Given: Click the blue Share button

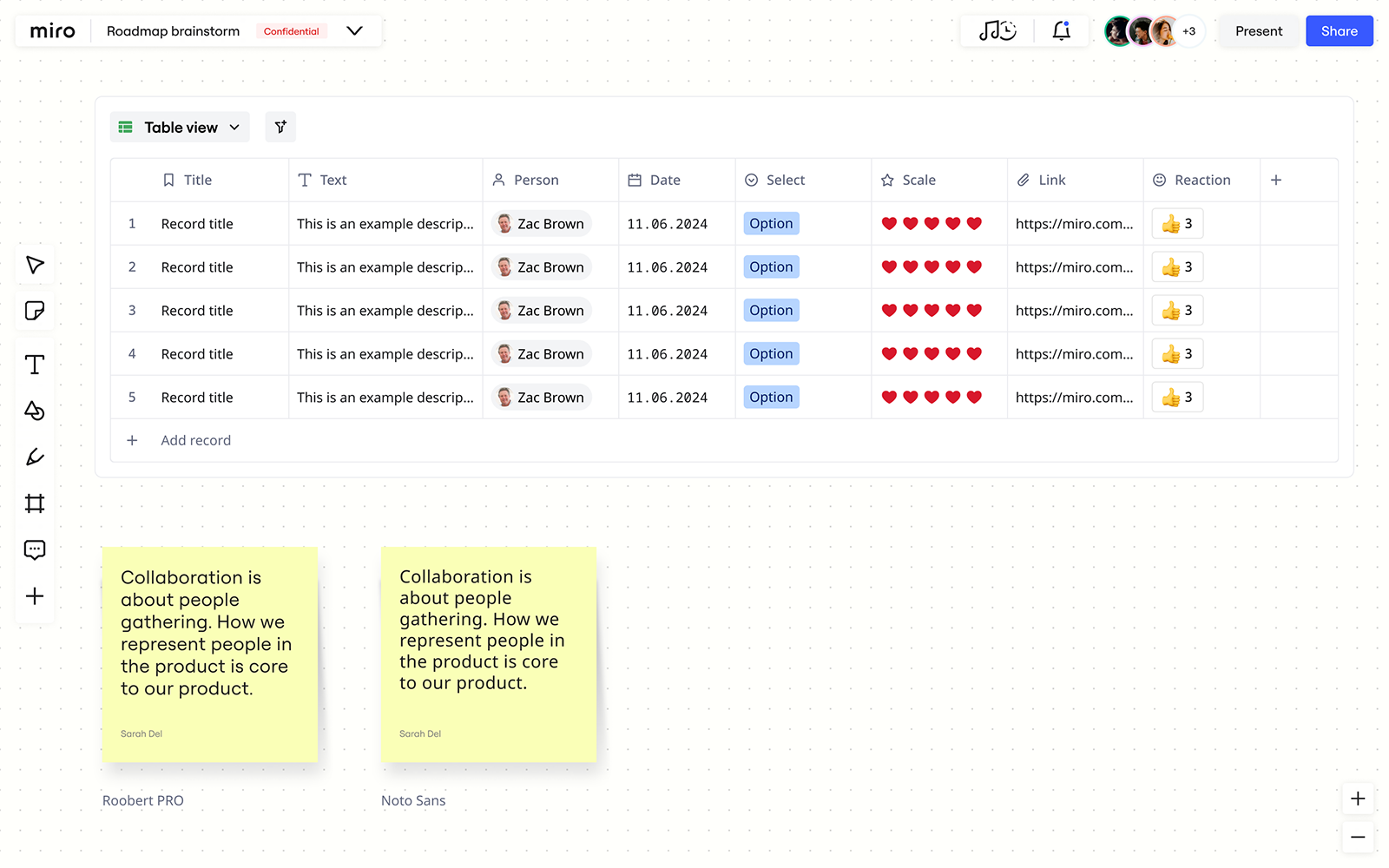Looking at the screenshot, I should click(x=1339, y=31).
